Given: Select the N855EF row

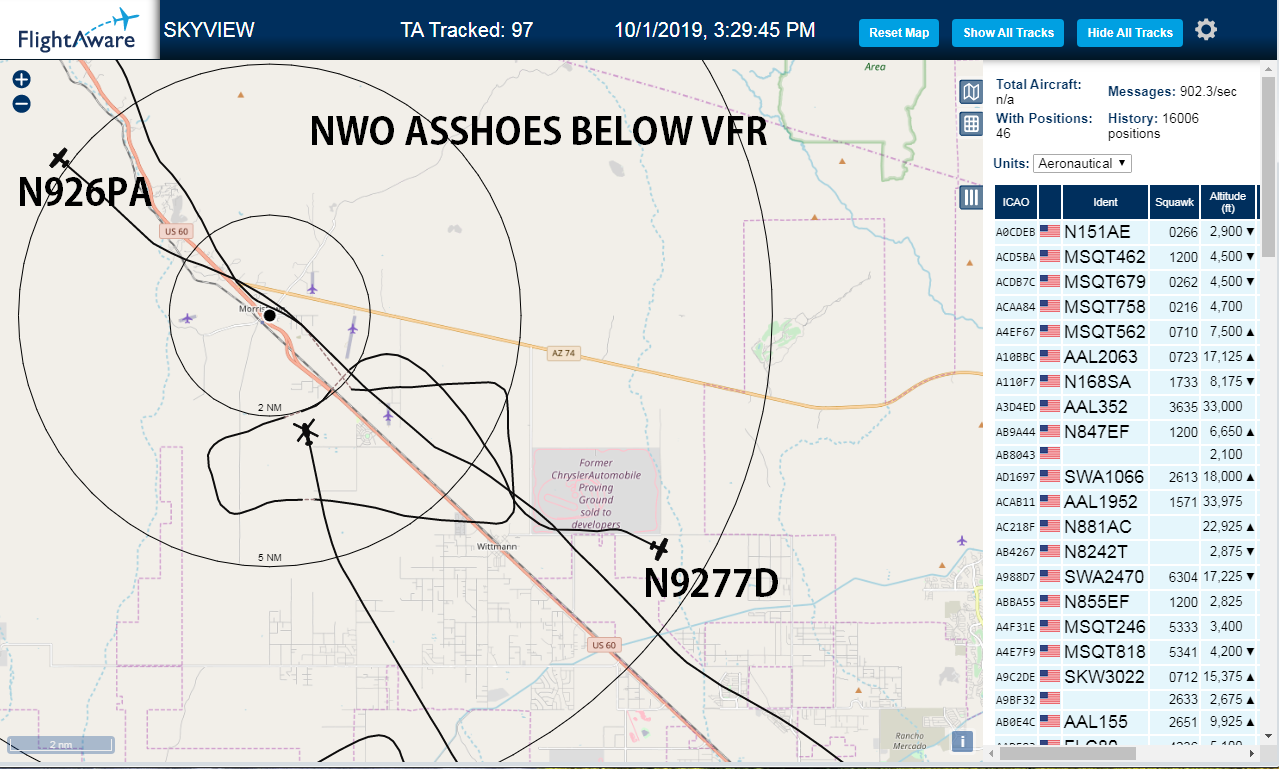Looking at the screenshot, I should click(1125, 601).
